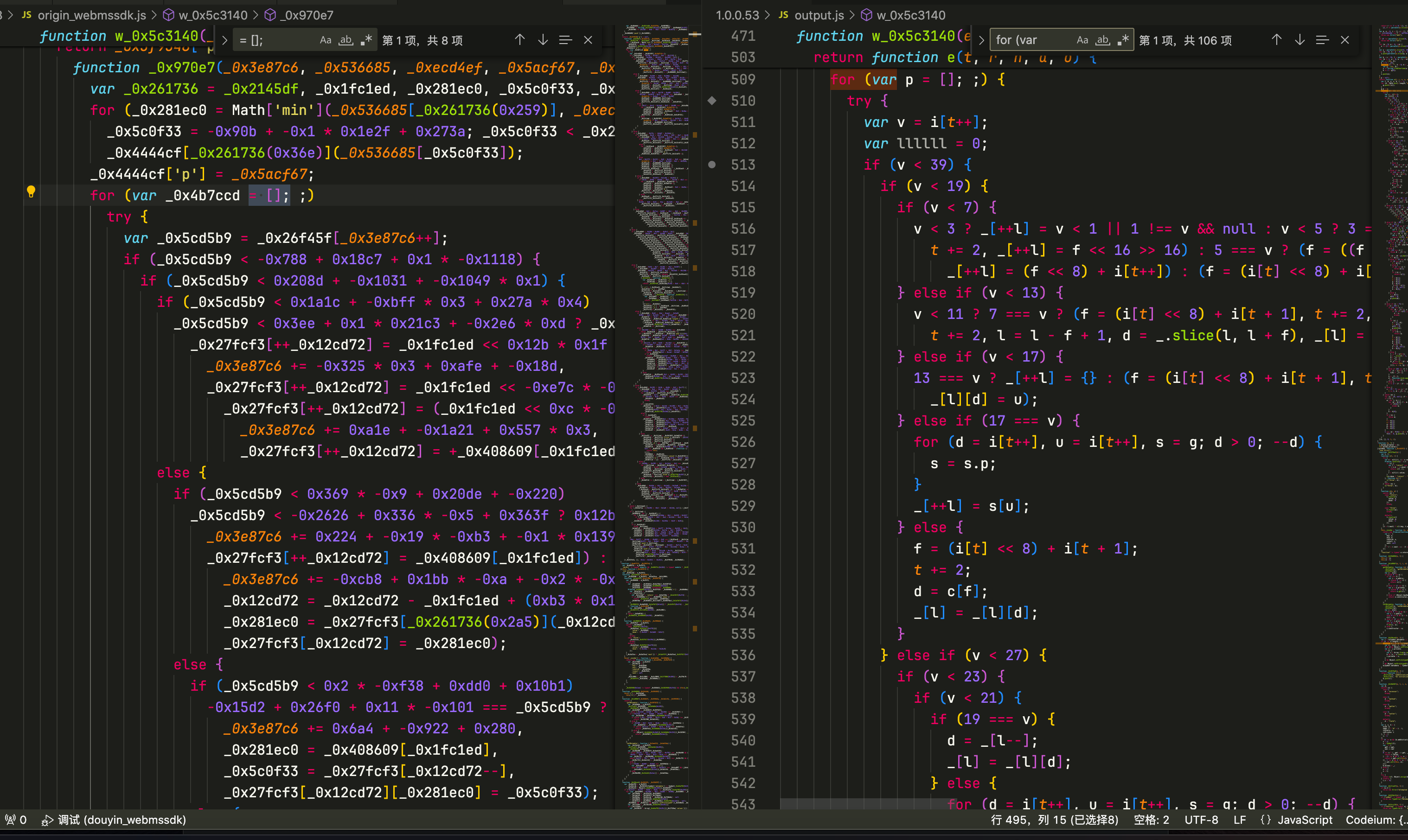Open origin_webmssdk.js breadcrumb
Viewport: 1408px width, 840px height.
click(x=91, y=15)
